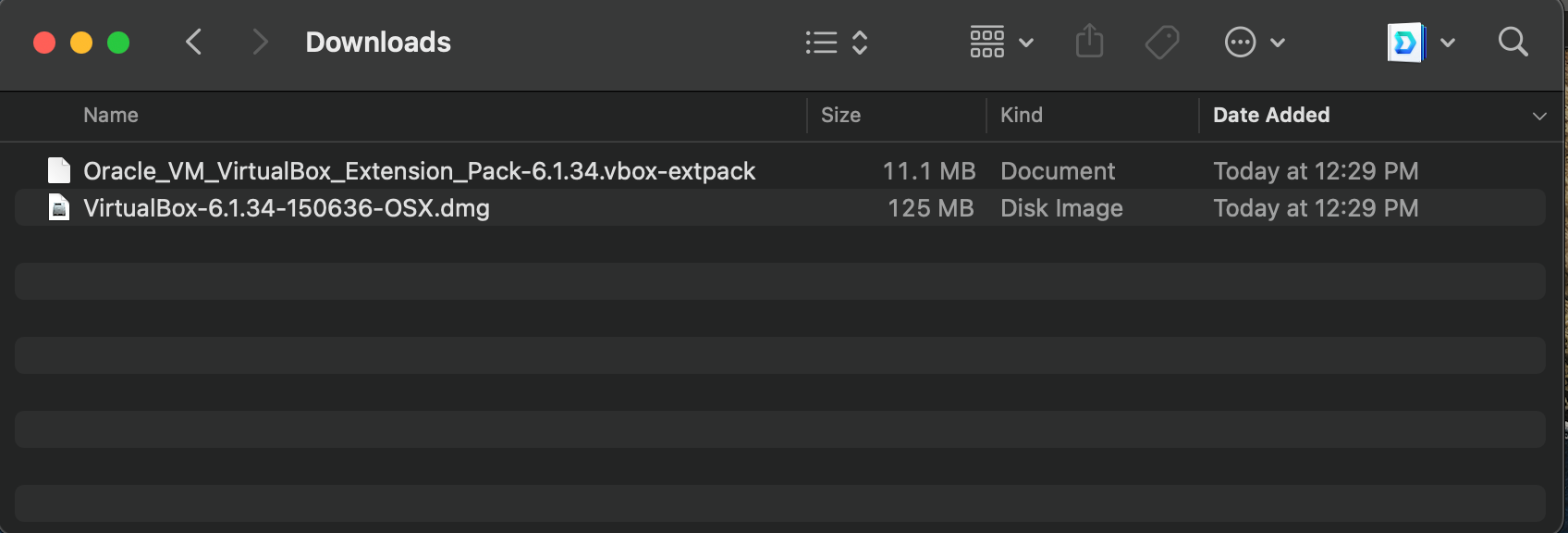
Task: Click the Search magnifying glass
Action: point(1513,43)
